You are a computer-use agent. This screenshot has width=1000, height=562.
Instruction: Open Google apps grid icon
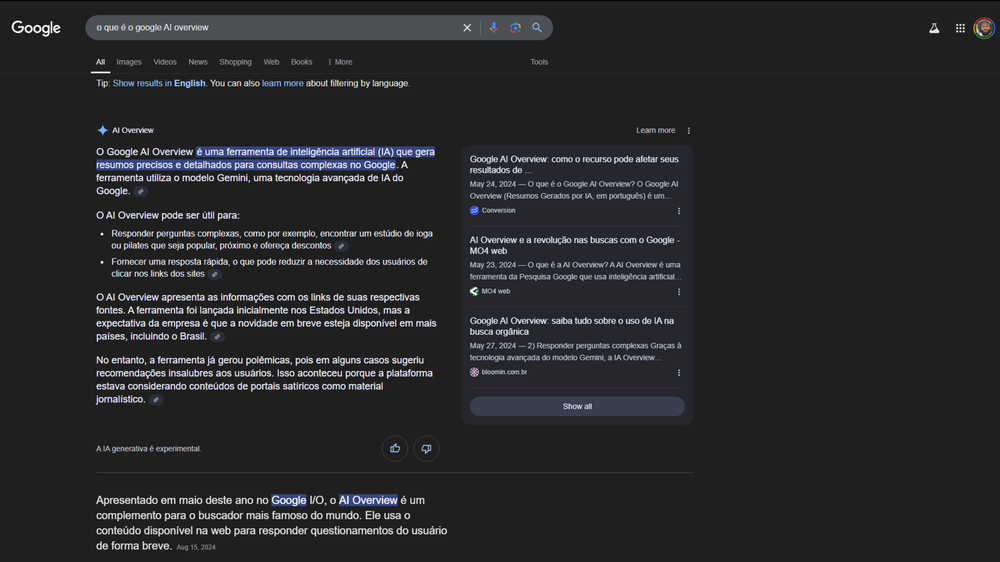point(960,28)
